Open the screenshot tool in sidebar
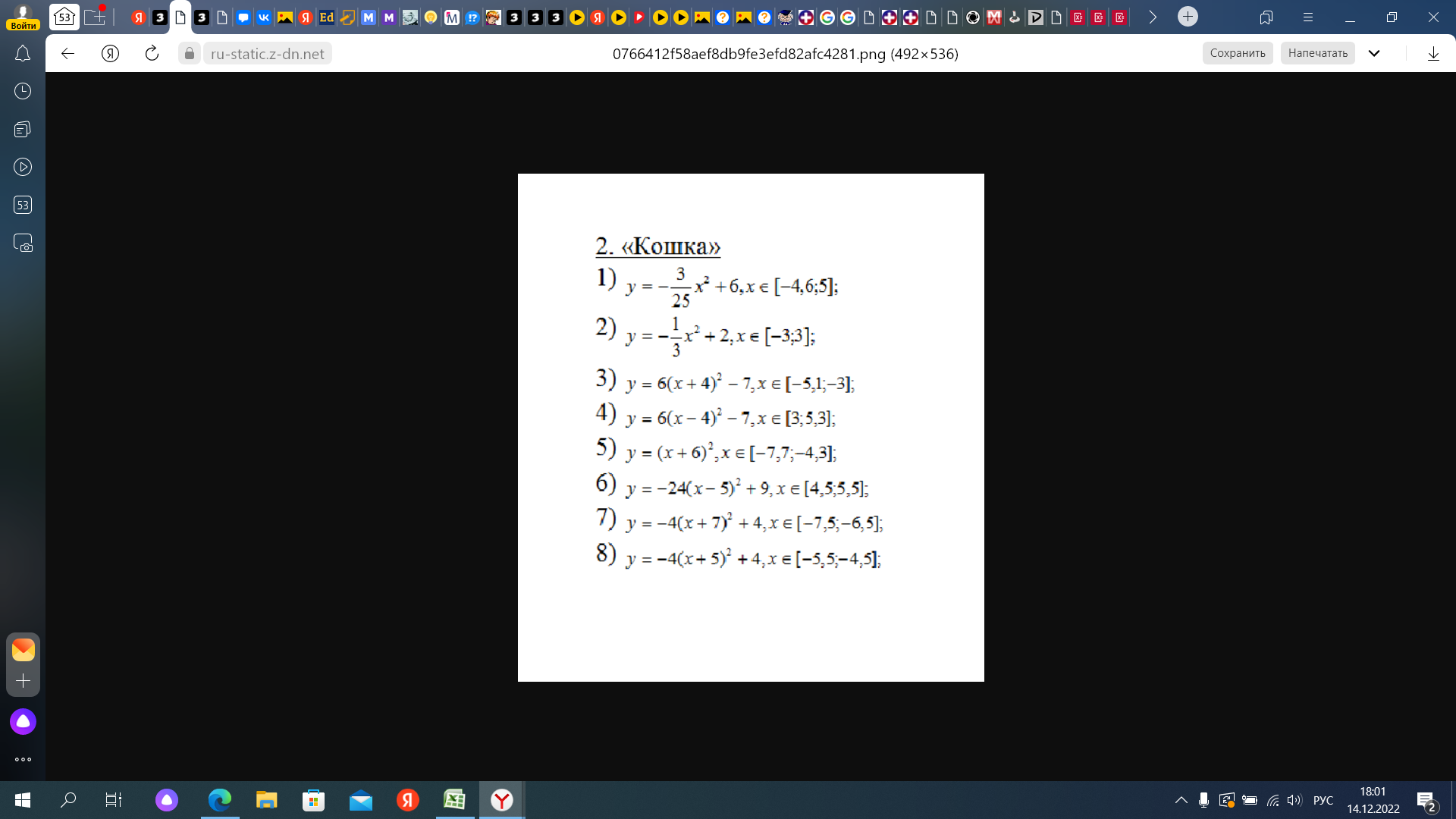The image size is (1456, 819). pyautogui.click(x=23, y=243)
